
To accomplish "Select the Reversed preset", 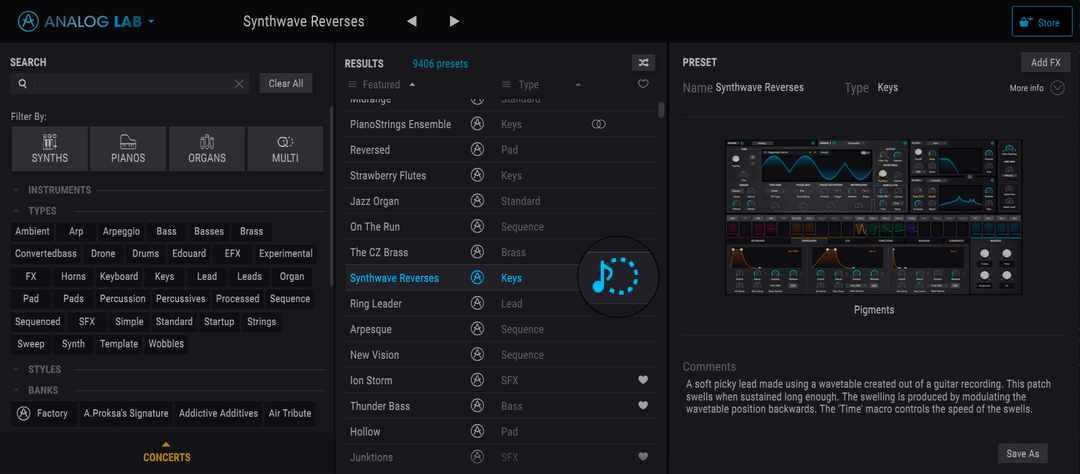I will 370,150.
